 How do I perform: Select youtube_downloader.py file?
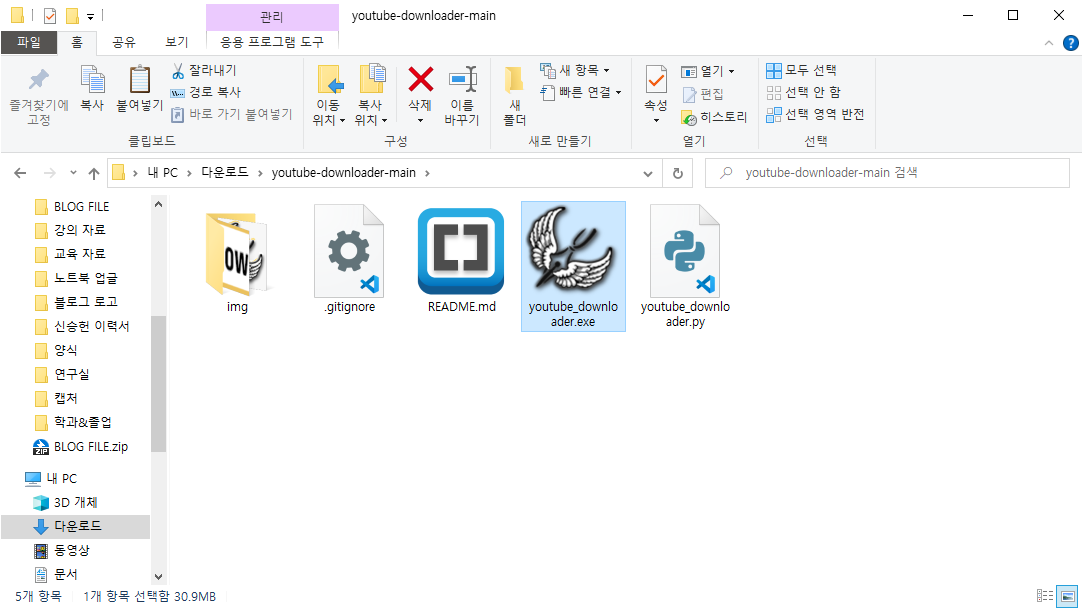pos(685,267)
